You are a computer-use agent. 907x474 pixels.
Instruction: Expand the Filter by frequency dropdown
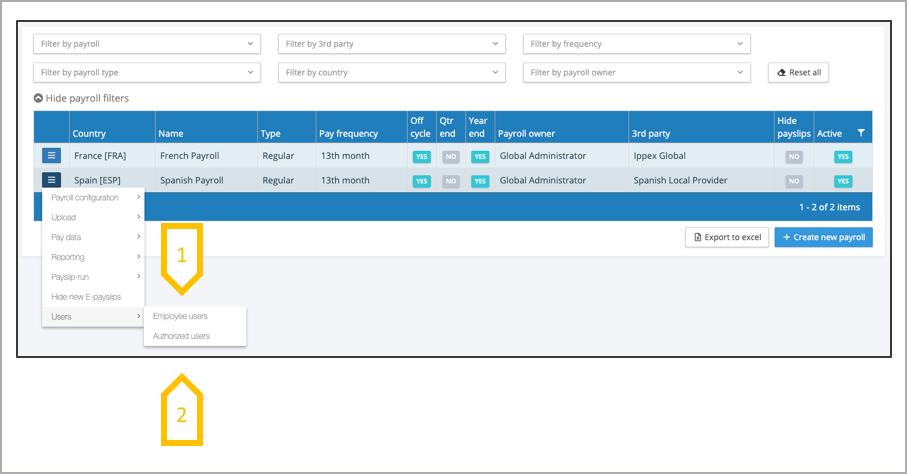(x=636, y=44)
